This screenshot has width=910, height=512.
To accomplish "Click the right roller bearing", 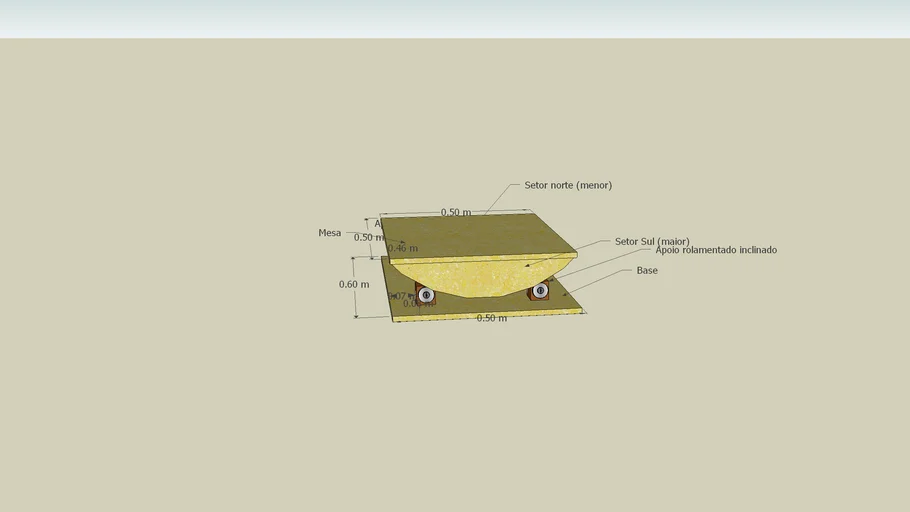I will [540, 291].
